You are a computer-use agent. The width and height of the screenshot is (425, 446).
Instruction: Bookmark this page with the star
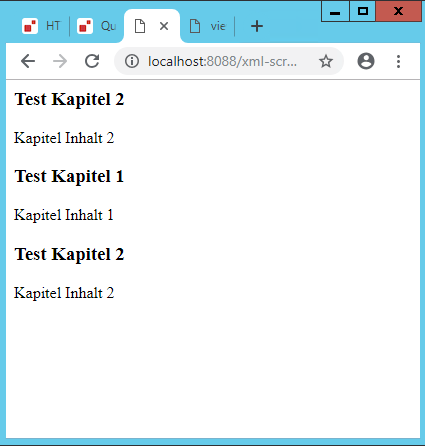[x=326, y=61]
